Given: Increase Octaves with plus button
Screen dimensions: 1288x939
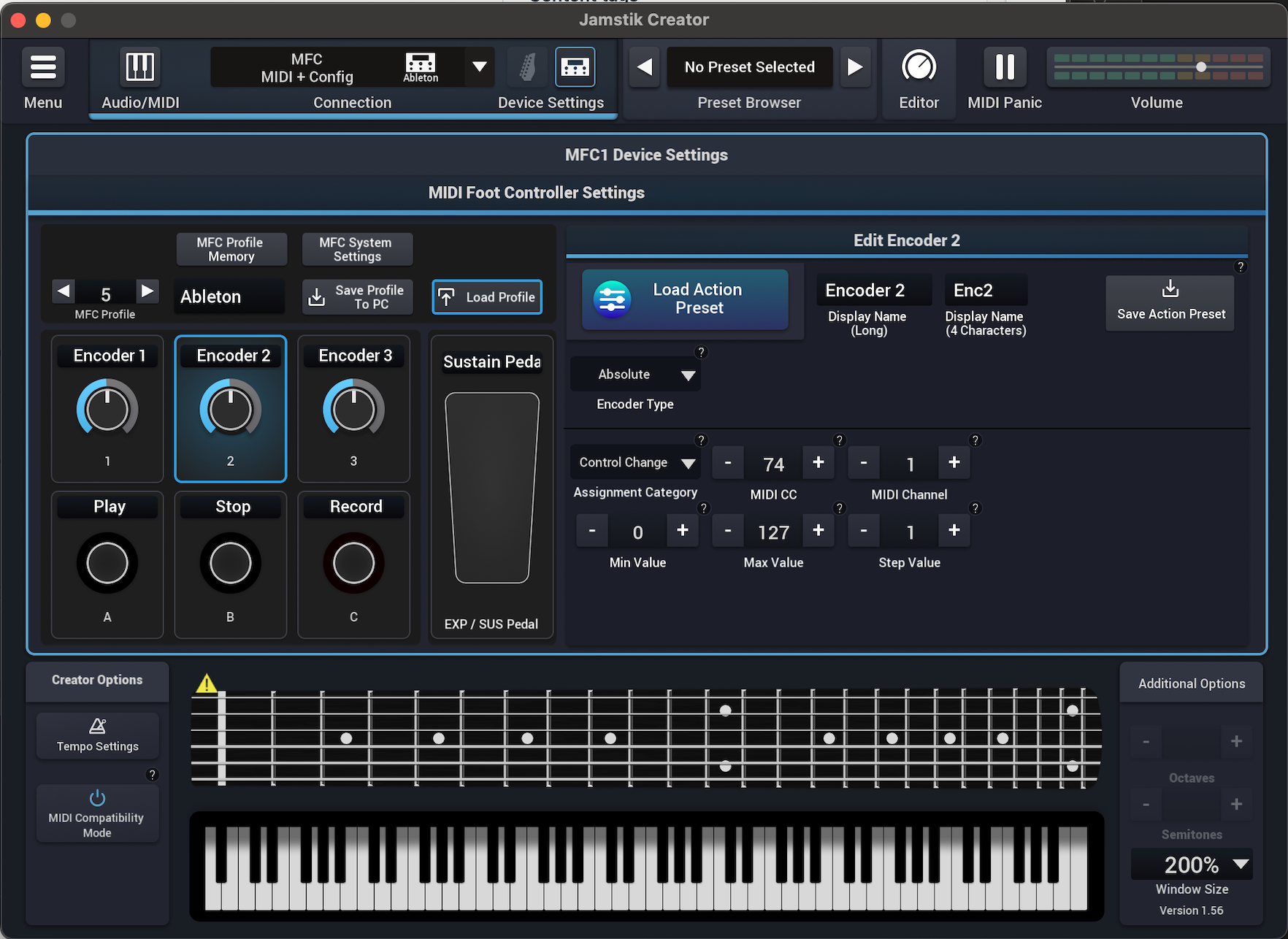Looking at the screenshot, I should pyautogui.click(x=1236, y=742).
